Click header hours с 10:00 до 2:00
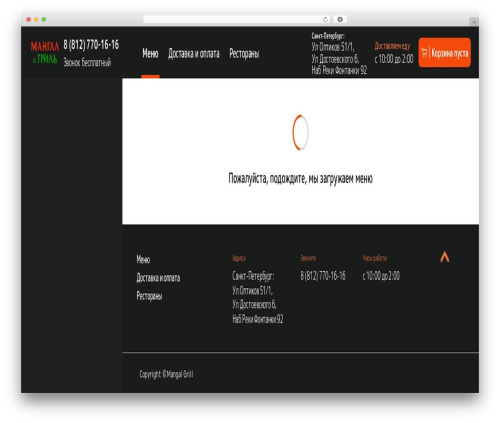500x423 pixels. [394, 59]
